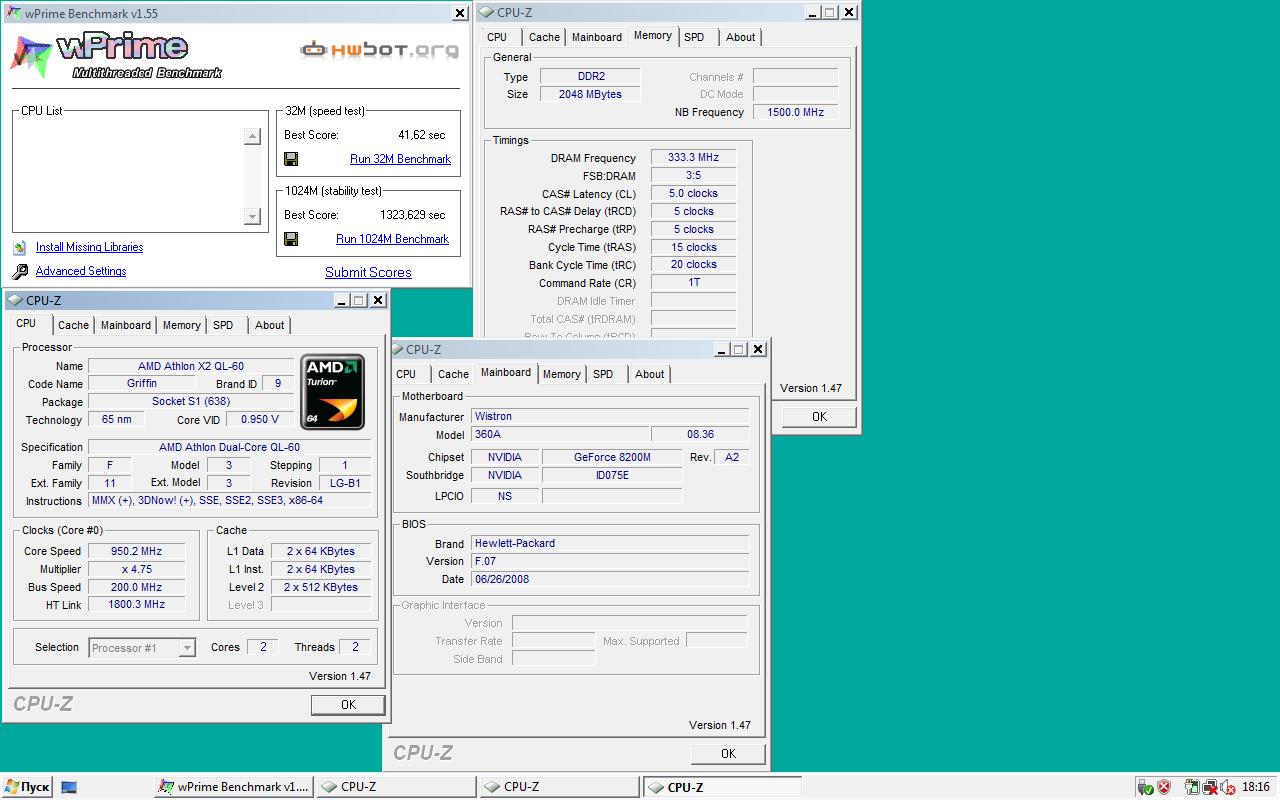Open the Processor #1 selection dropdown
Screen dimensions: 1280x800
(x=187, y=648)
